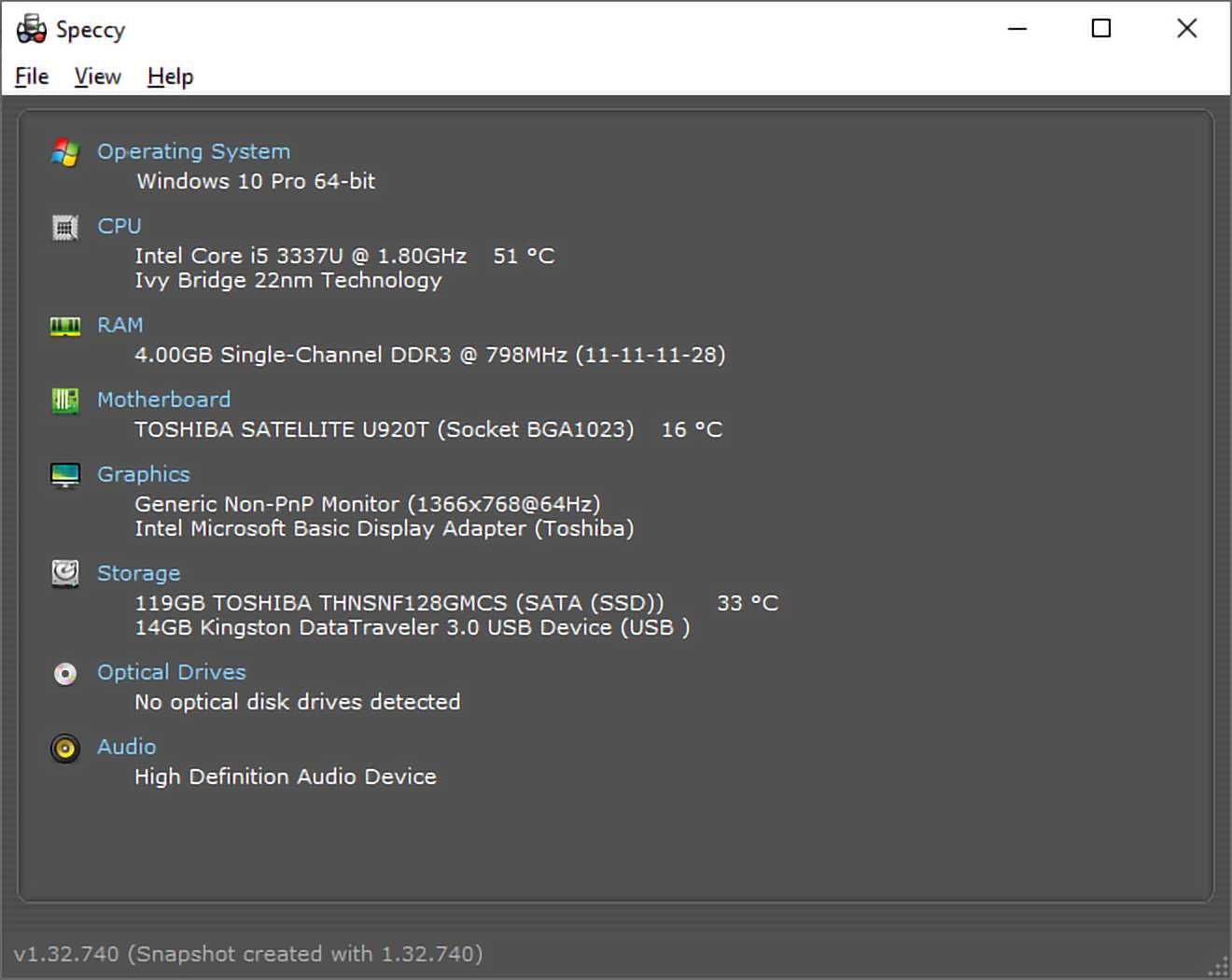Open the Help menu

[x=171, y=77]
